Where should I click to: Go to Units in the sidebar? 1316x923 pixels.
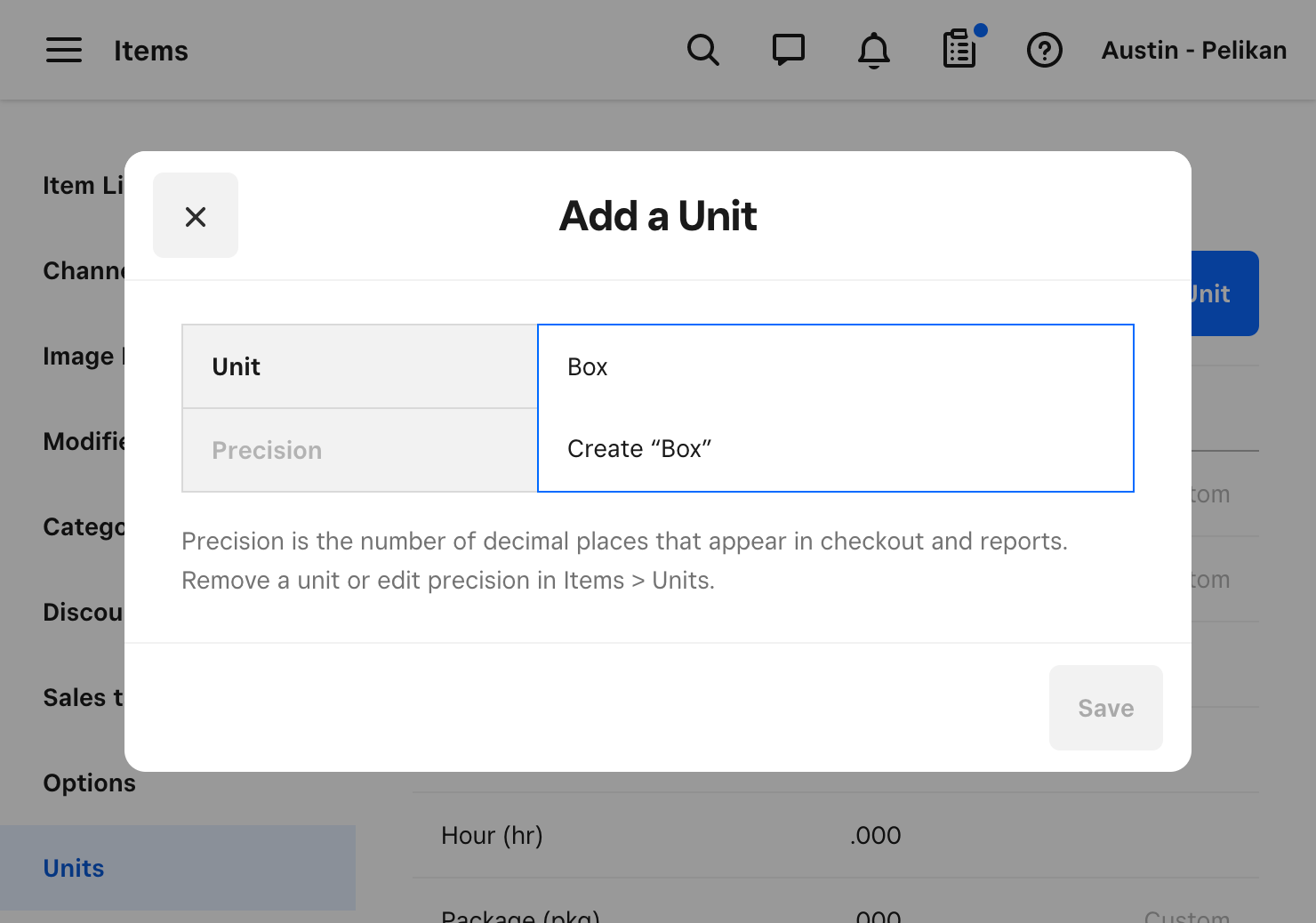pos(74,868)
